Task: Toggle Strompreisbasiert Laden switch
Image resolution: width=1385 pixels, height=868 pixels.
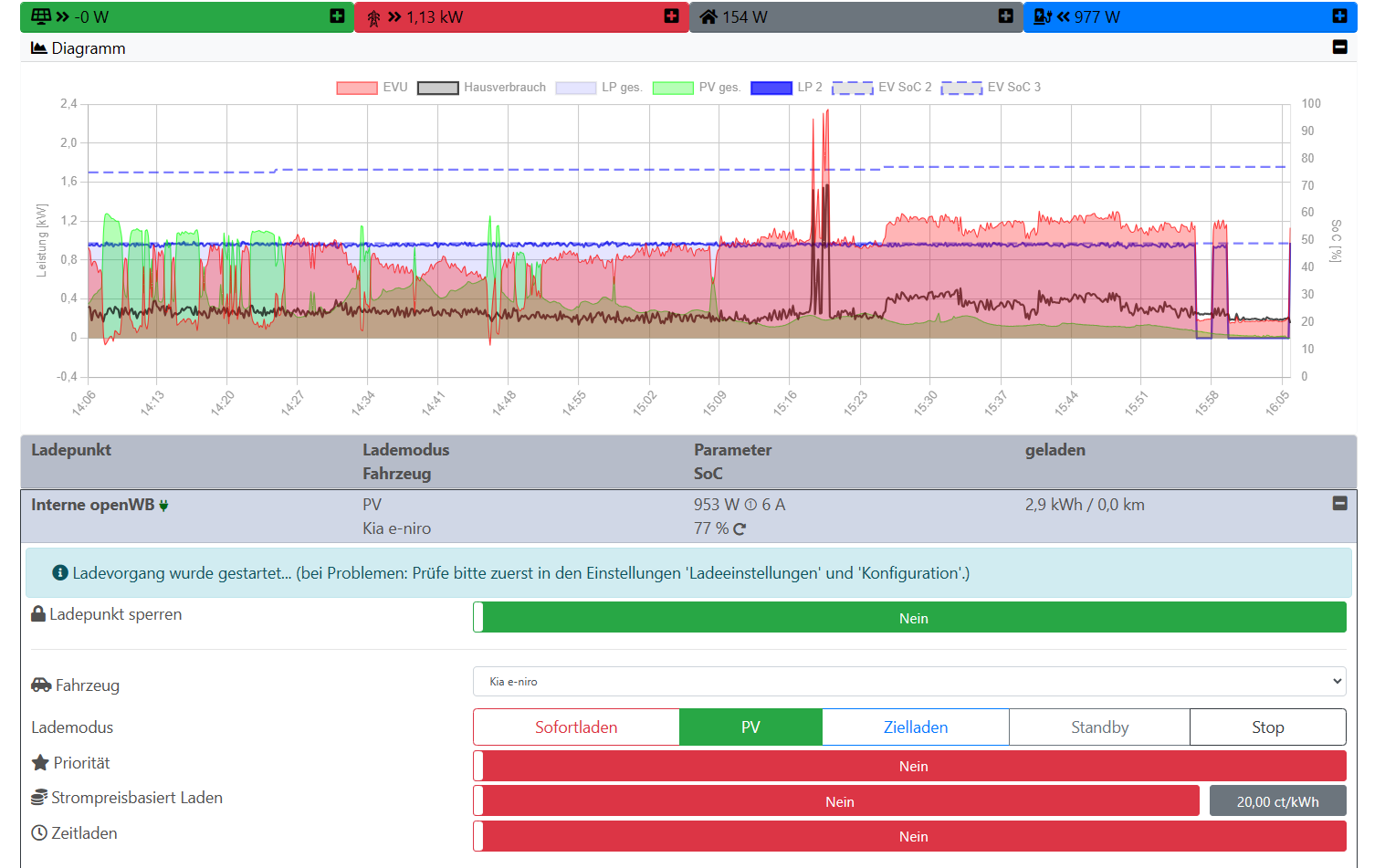Action: tap(836, 801)
